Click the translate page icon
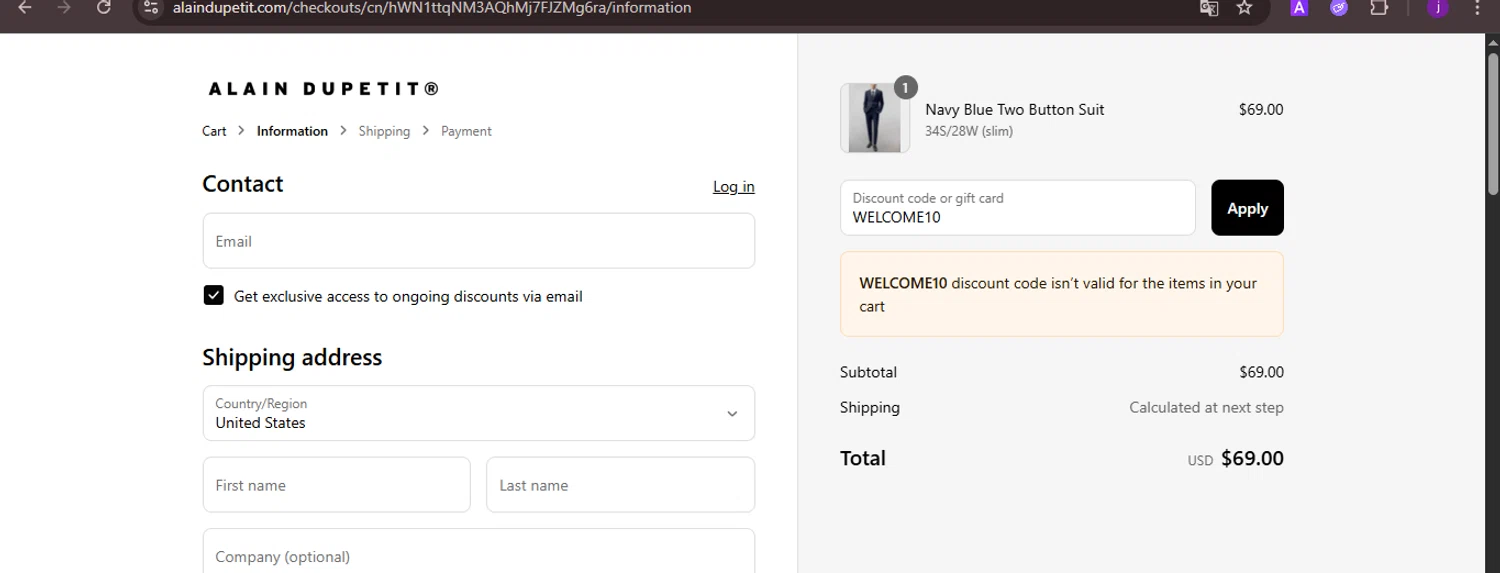 pyautogui.click(x=1209, y=8)
